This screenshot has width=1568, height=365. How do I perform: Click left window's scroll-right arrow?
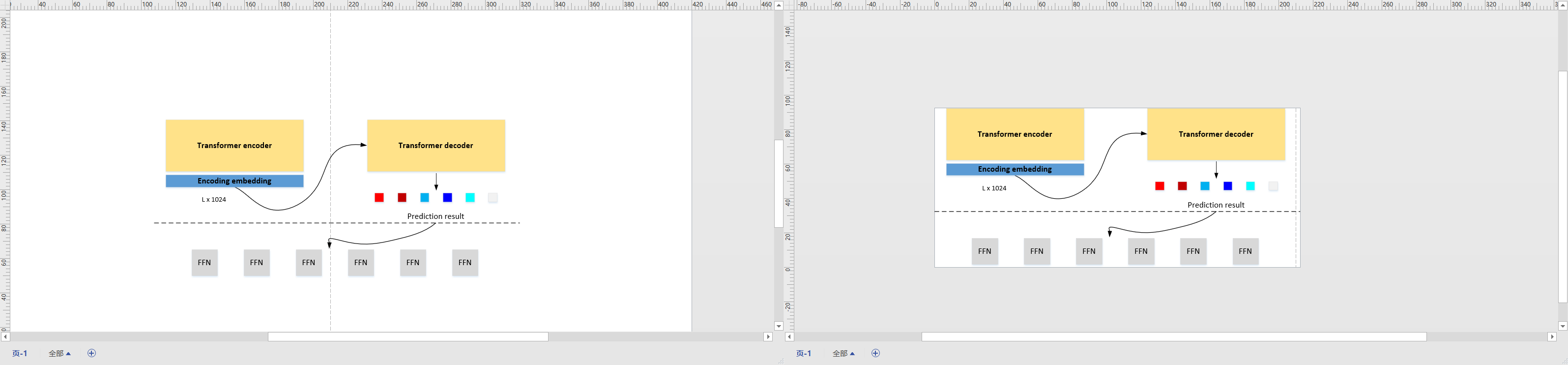tap(768, 336)
